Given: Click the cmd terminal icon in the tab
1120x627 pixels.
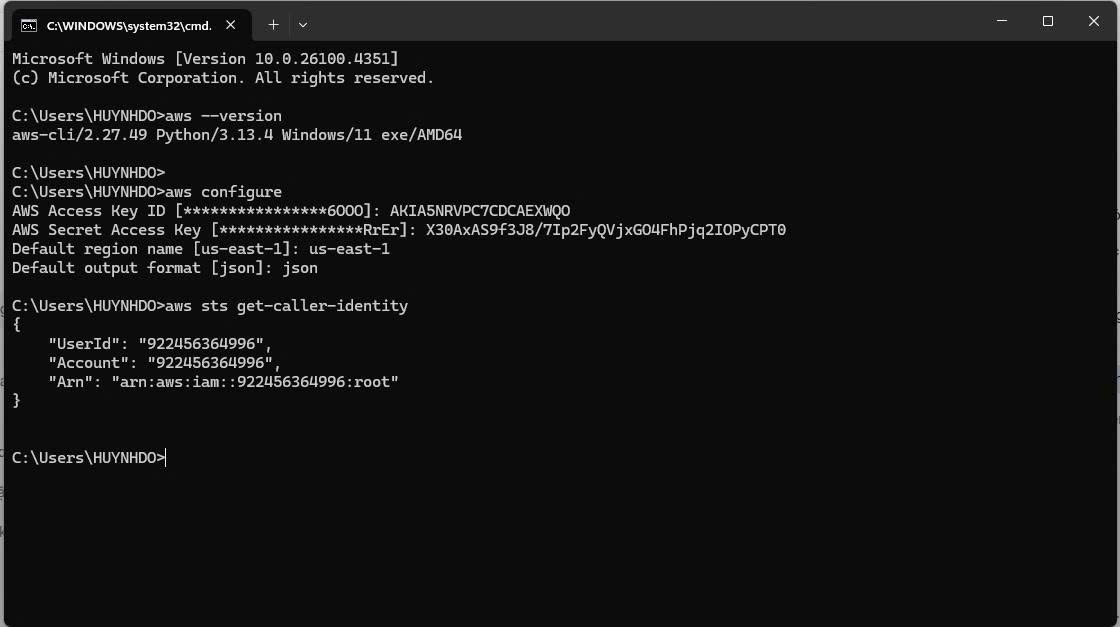Looking at the screenshot, I should (x=30, y=25).
